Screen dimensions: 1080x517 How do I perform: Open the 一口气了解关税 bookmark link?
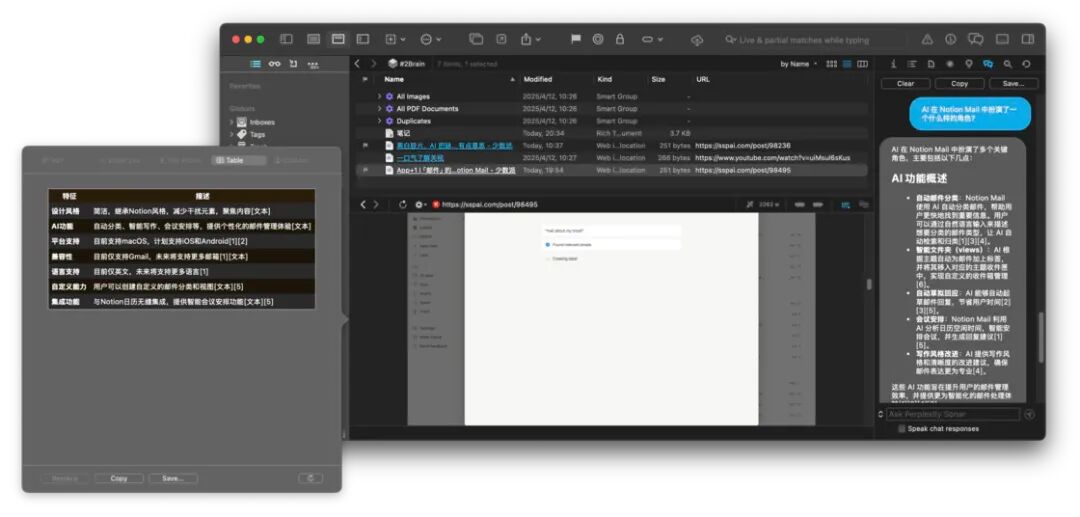420,158
